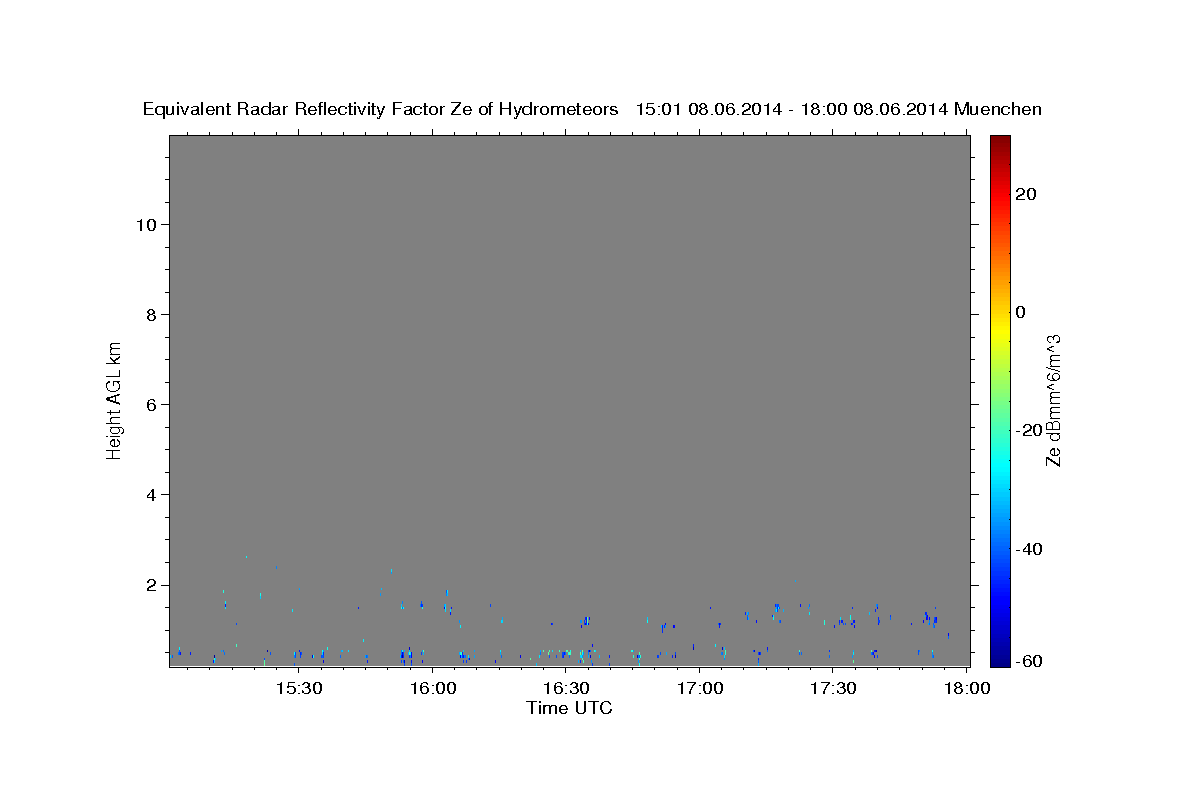Click the plot title 'Equivalent Radar Reflectivity Factor Ze of Hydrometeors'

click(380, 110)
